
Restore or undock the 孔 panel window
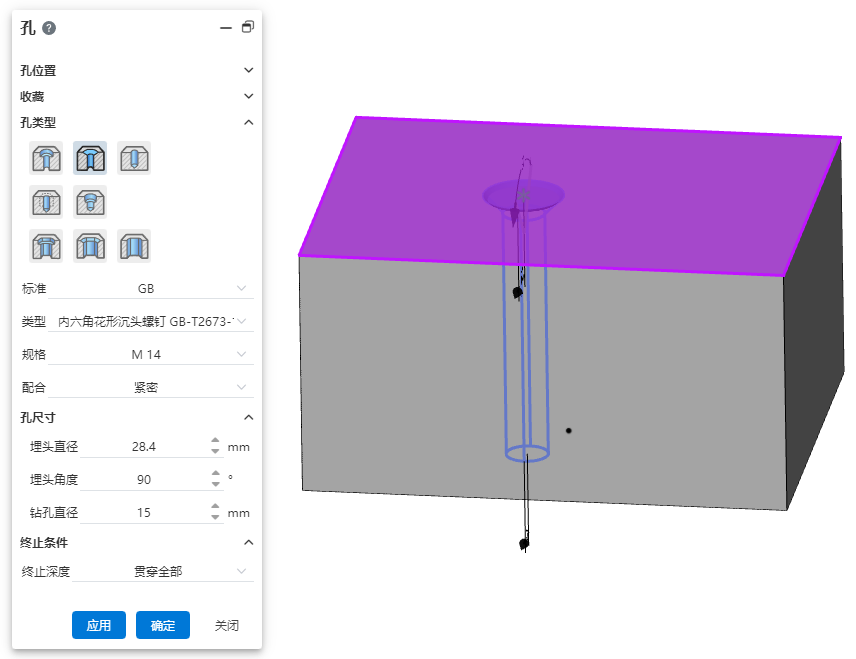[x=248, y=27]
